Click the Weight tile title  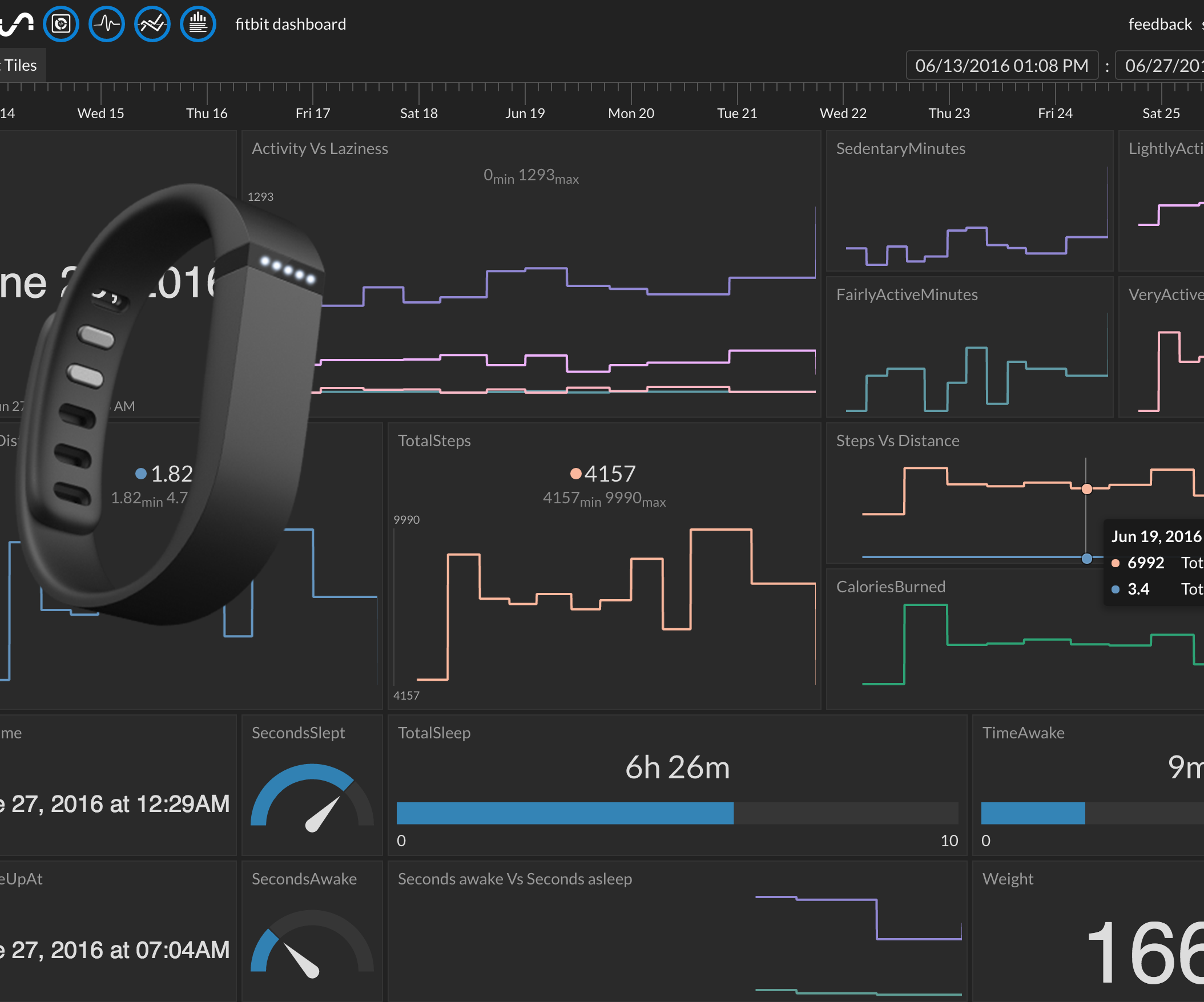click(1008, 879)
